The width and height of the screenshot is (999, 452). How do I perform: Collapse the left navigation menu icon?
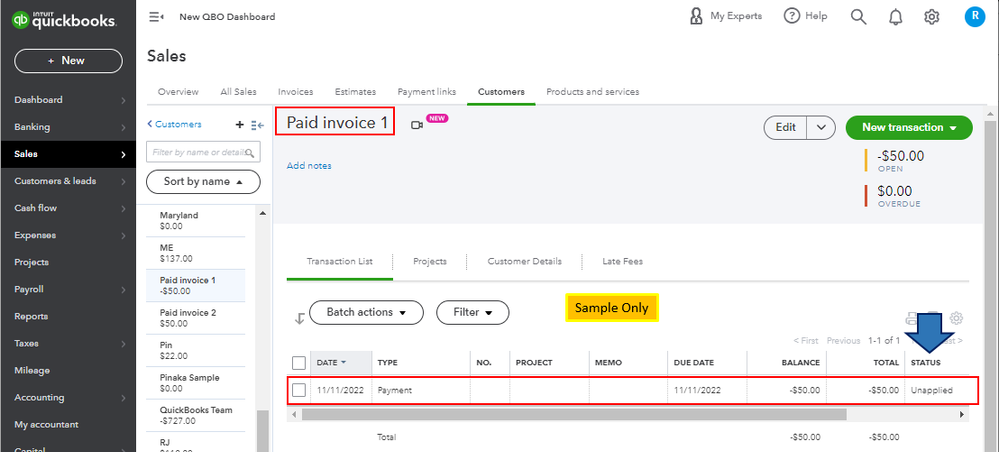(x=156, y=17)
